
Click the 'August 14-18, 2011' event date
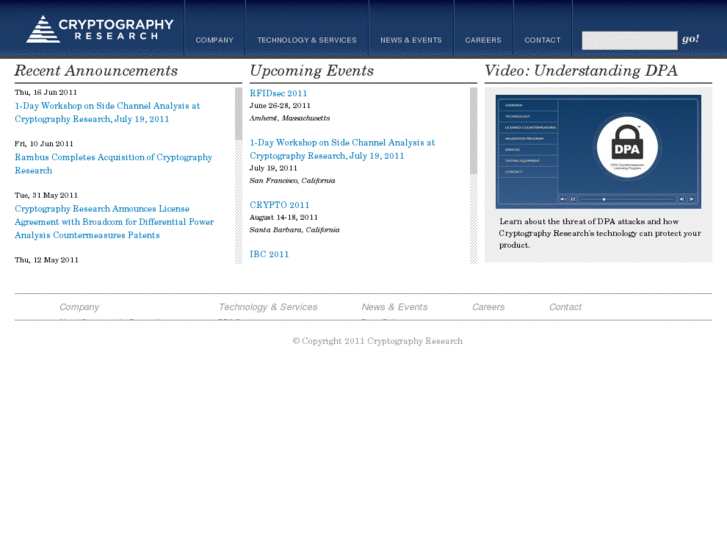tap(284, 218)
